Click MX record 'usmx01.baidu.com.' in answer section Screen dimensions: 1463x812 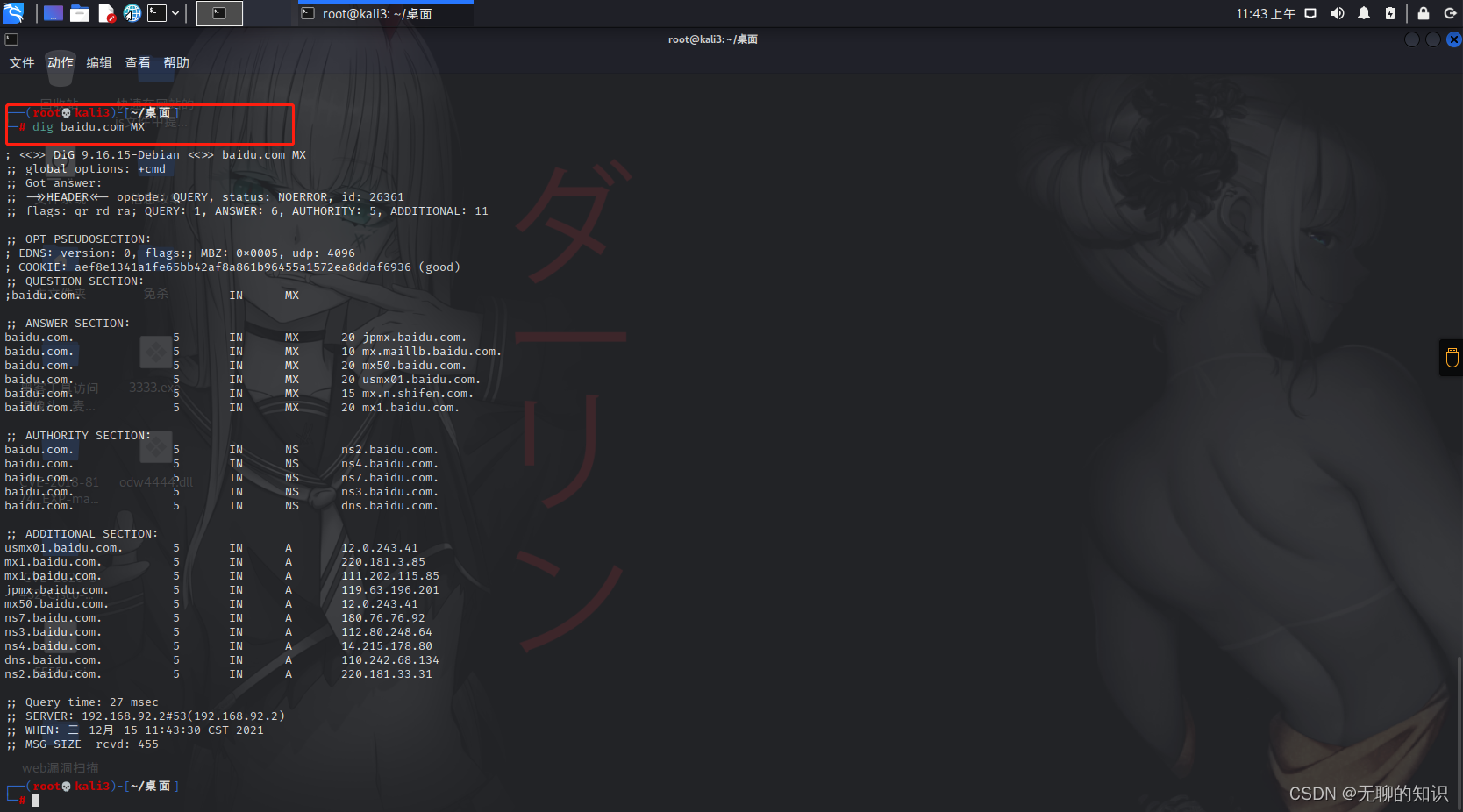point(421,380)
